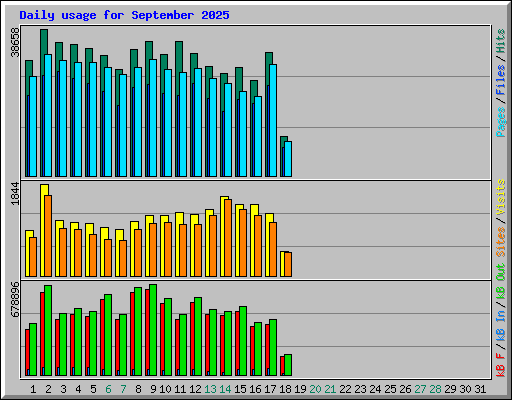512x400 pixels.
Task: Click the green kB Out bar for day 18
Action: point(288,365)
